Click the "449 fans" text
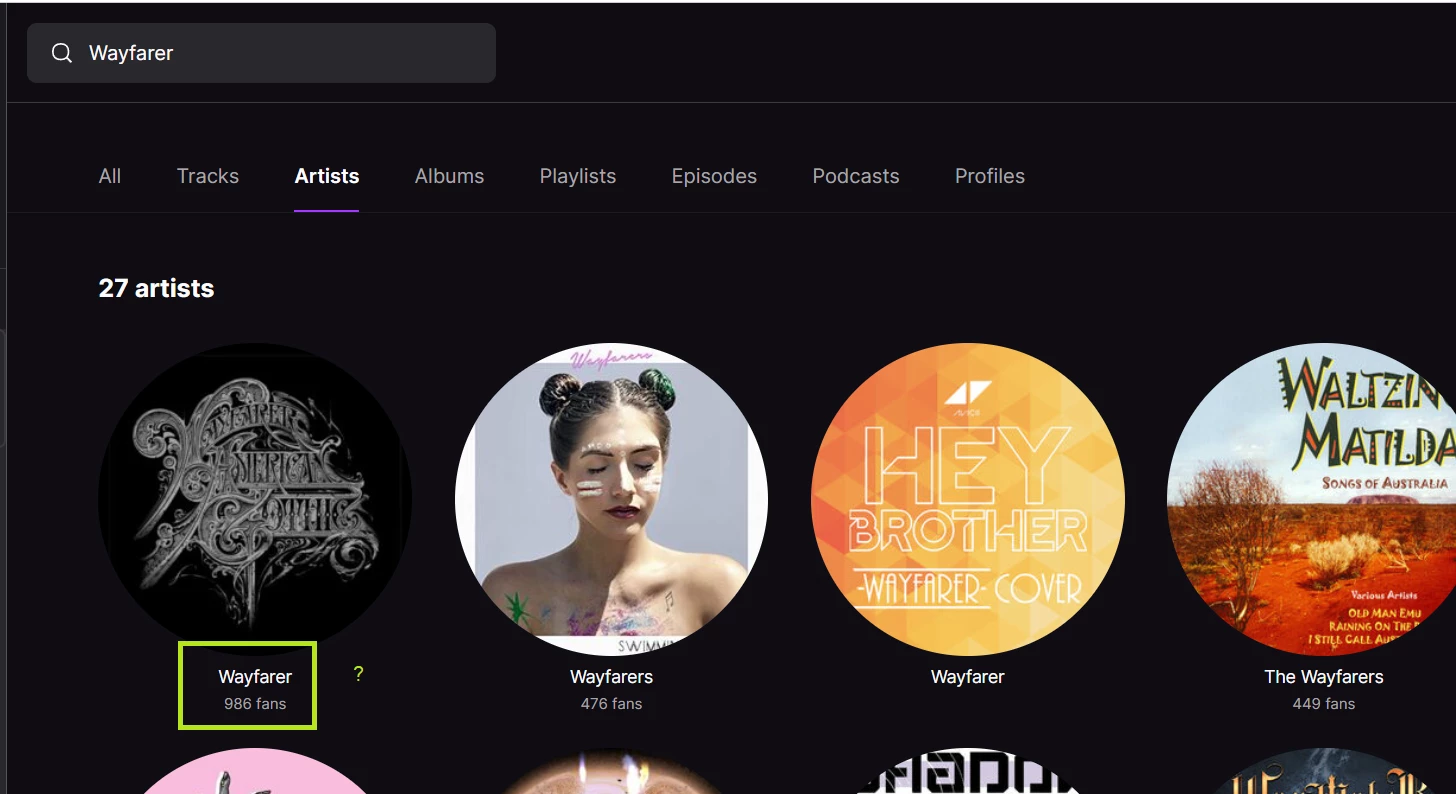 click(x=1324, y=704)
